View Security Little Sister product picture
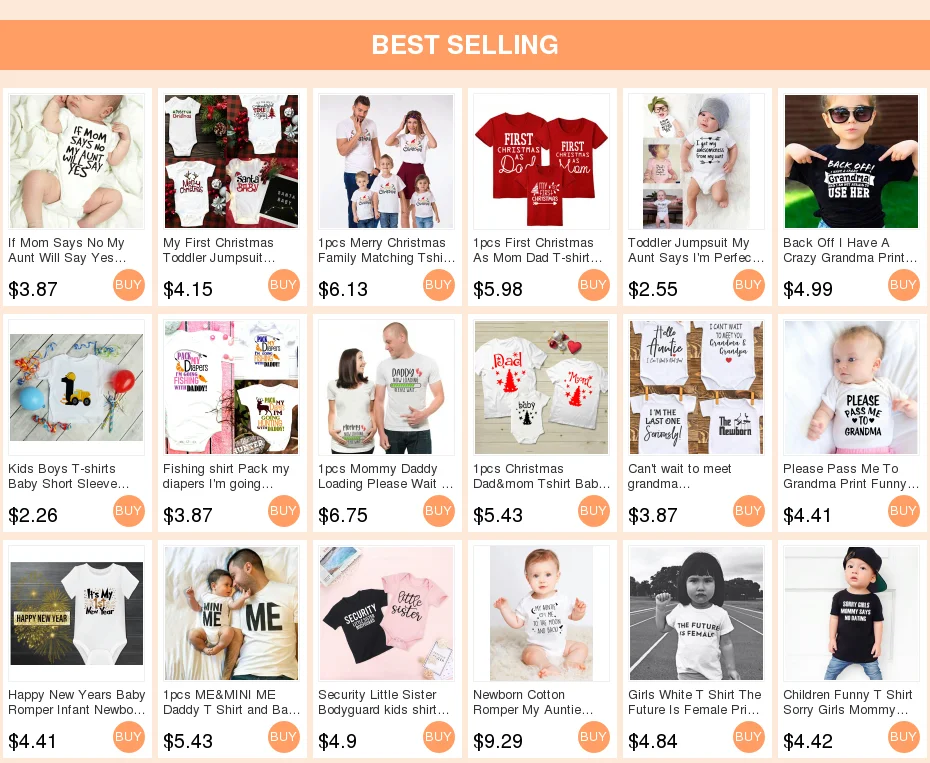This screenshot has width=930, height=763. [x=387, y=613]
